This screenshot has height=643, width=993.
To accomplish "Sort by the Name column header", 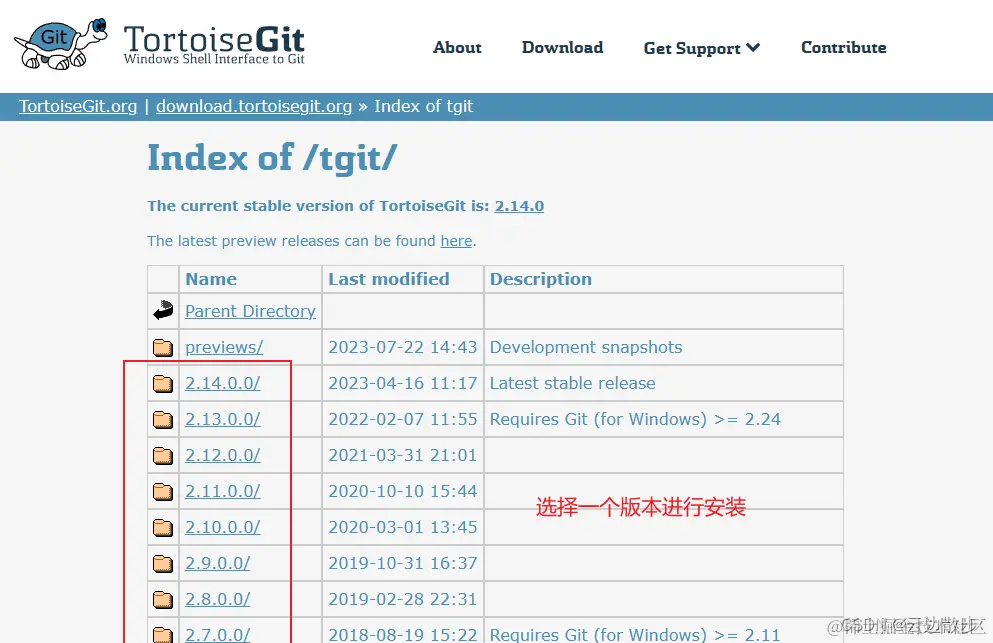I will 211,279.
